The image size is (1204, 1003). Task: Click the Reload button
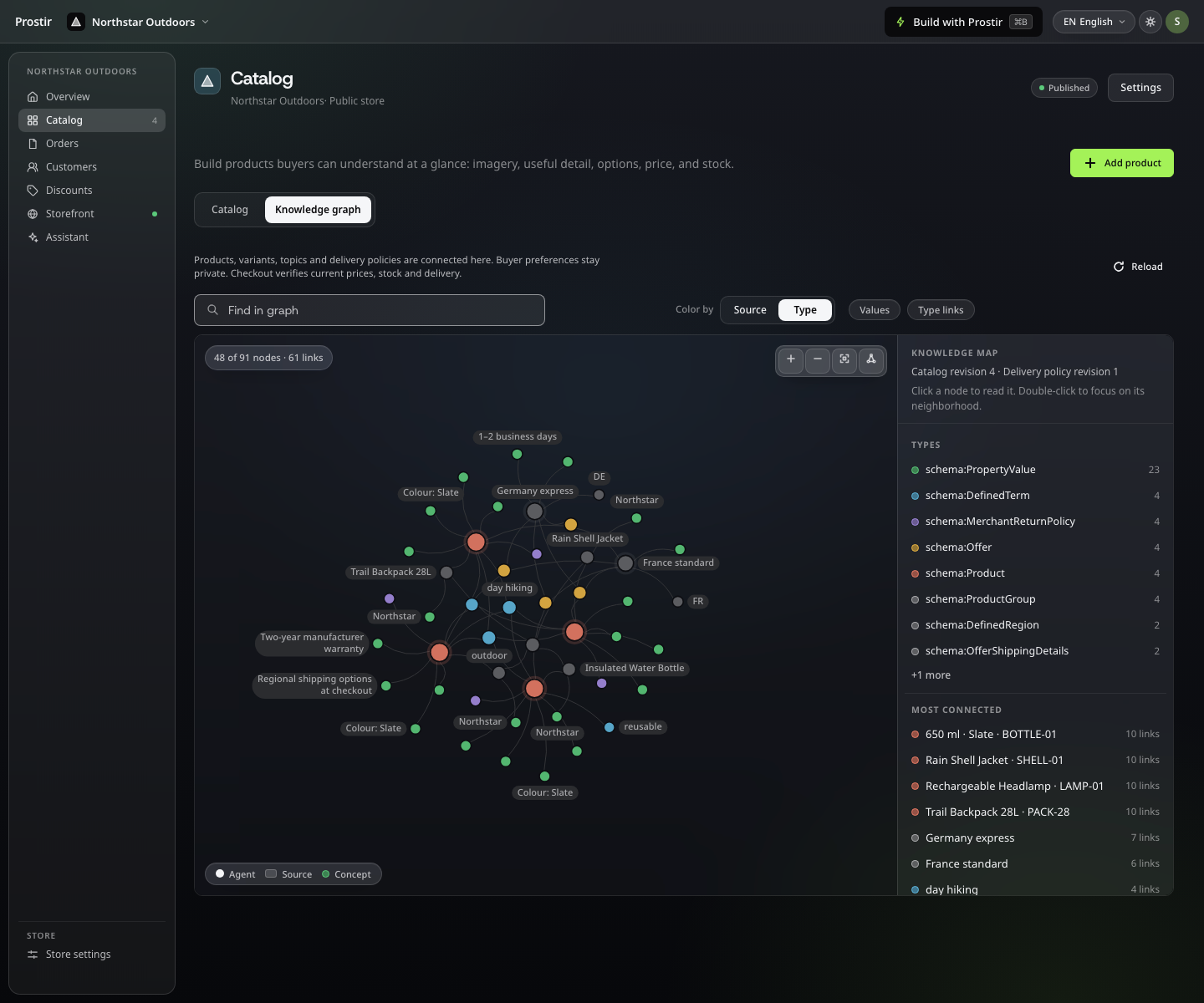[1138, 267]
